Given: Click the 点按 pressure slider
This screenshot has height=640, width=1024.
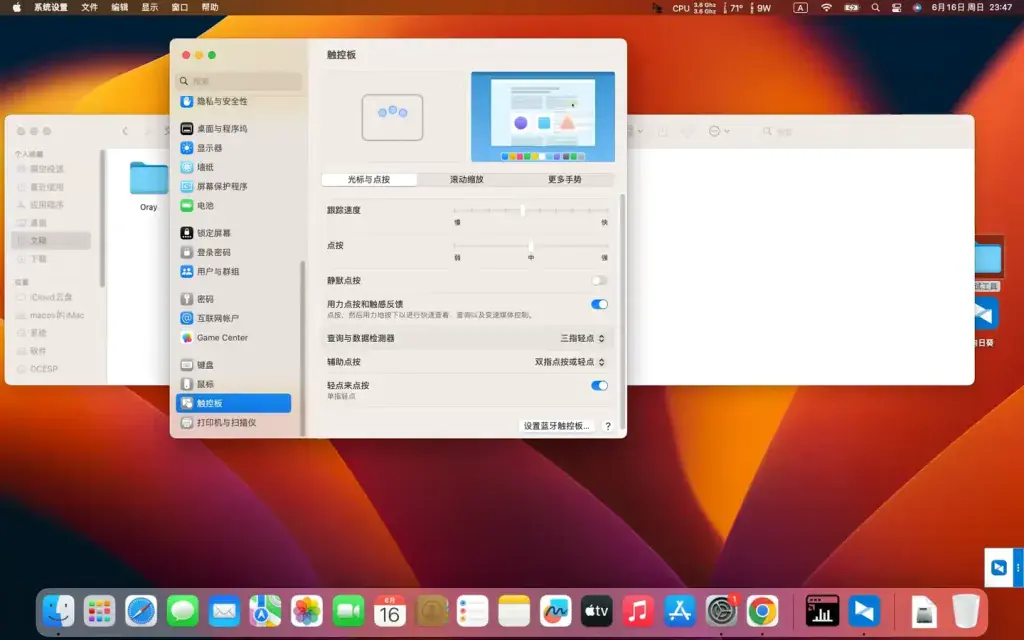Looking at the screenshot, I should 531,246.
